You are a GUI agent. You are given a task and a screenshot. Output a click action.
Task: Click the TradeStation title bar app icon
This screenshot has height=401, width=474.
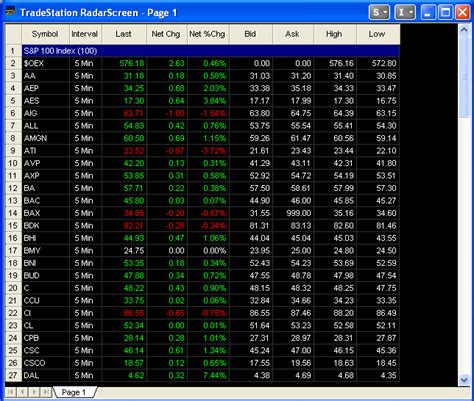[11, 12]
